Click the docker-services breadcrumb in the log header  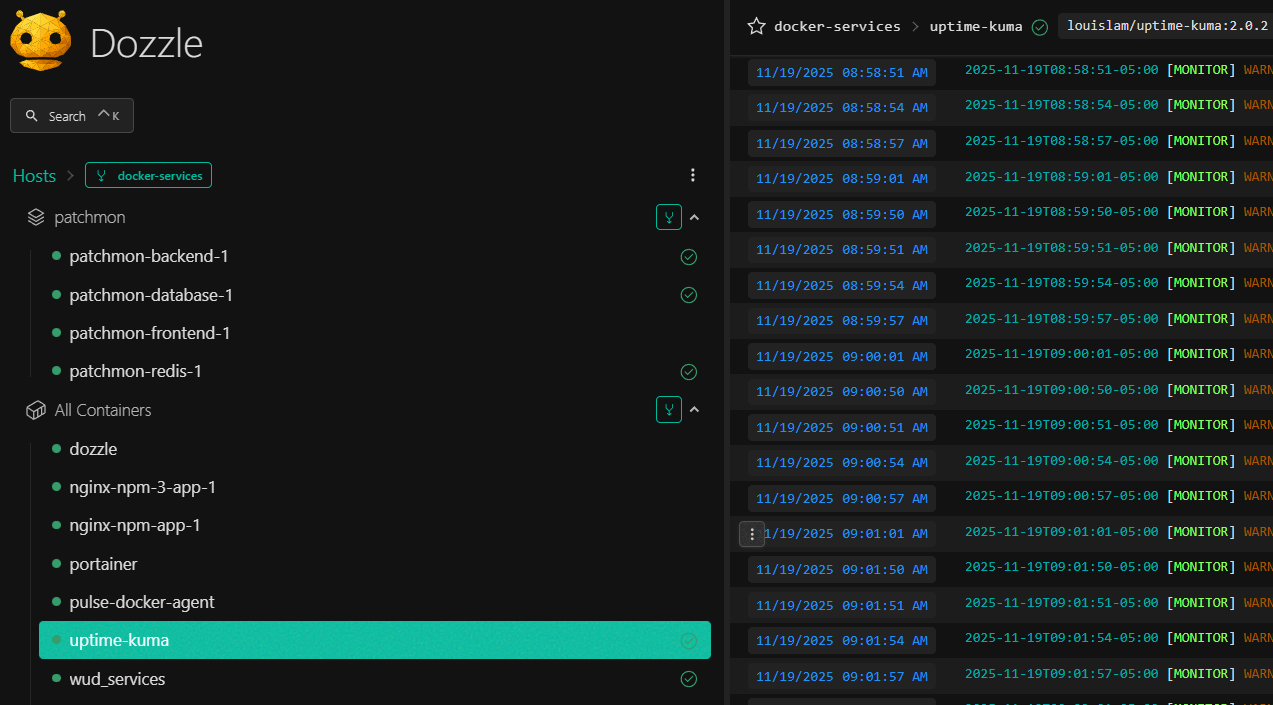(x=837, y=26)
